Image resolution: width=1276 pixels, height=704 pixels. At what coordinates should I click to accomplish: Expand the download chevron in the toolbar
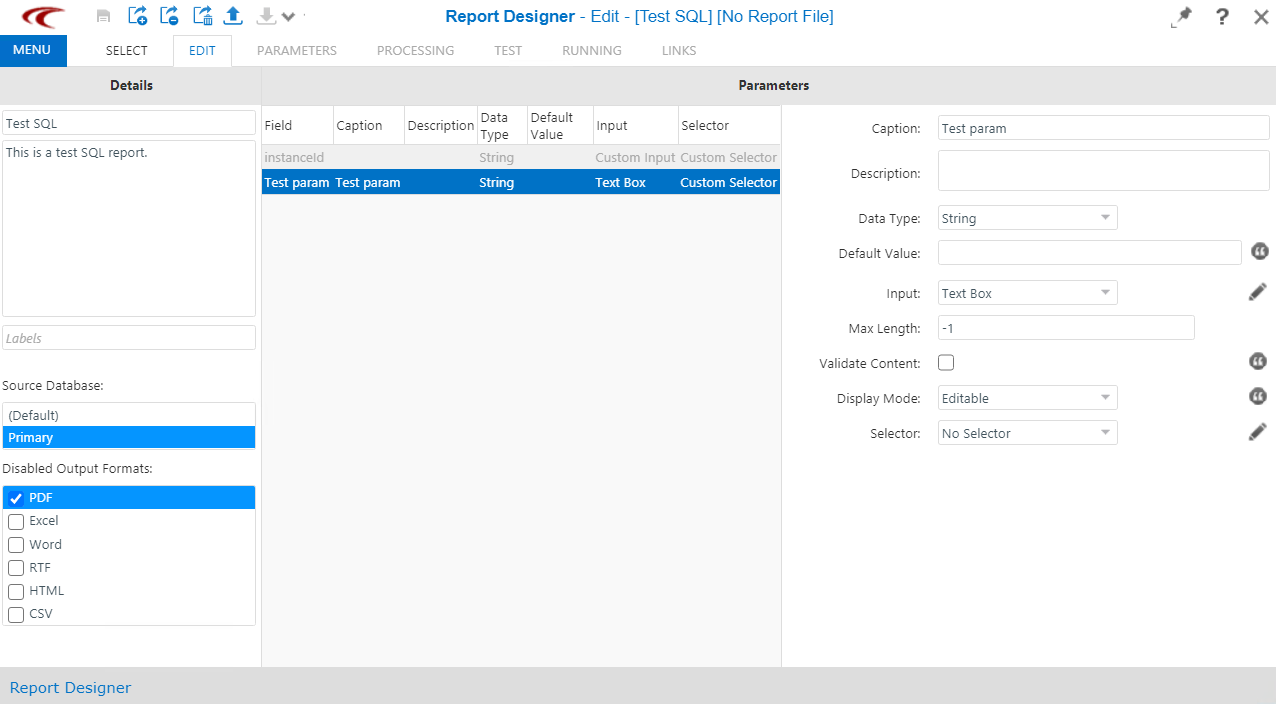[288, 17]
